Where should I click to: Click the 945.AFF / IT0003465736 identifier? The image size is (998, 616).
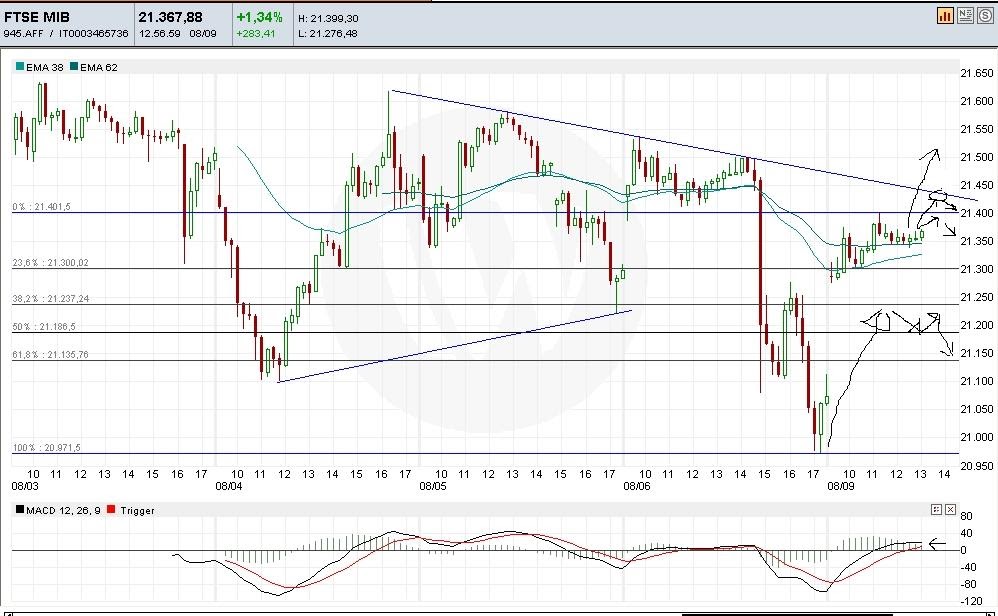[66, 34]
